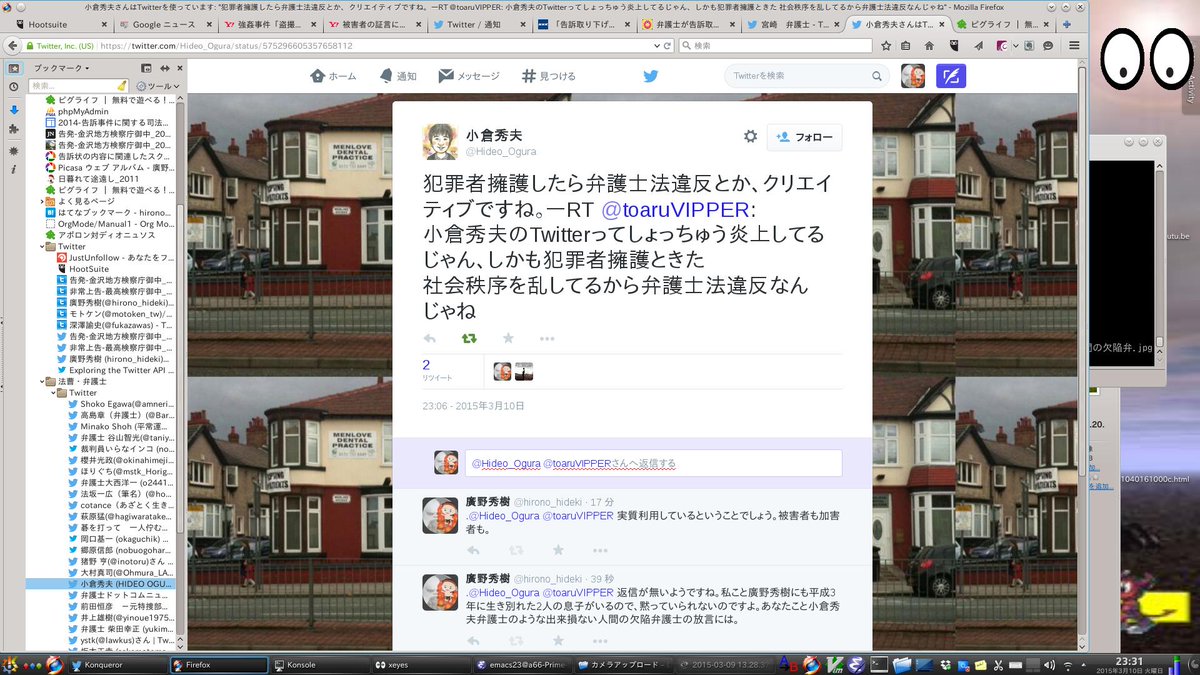The image size is (1200, 675).
Task: Open Shoko Egawa bookmark in sidebar
Action: (x=121, y=403)
